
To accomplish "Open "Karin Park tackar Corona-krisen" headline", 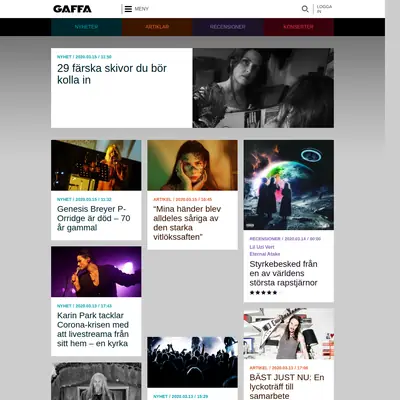I will (93, 329).
